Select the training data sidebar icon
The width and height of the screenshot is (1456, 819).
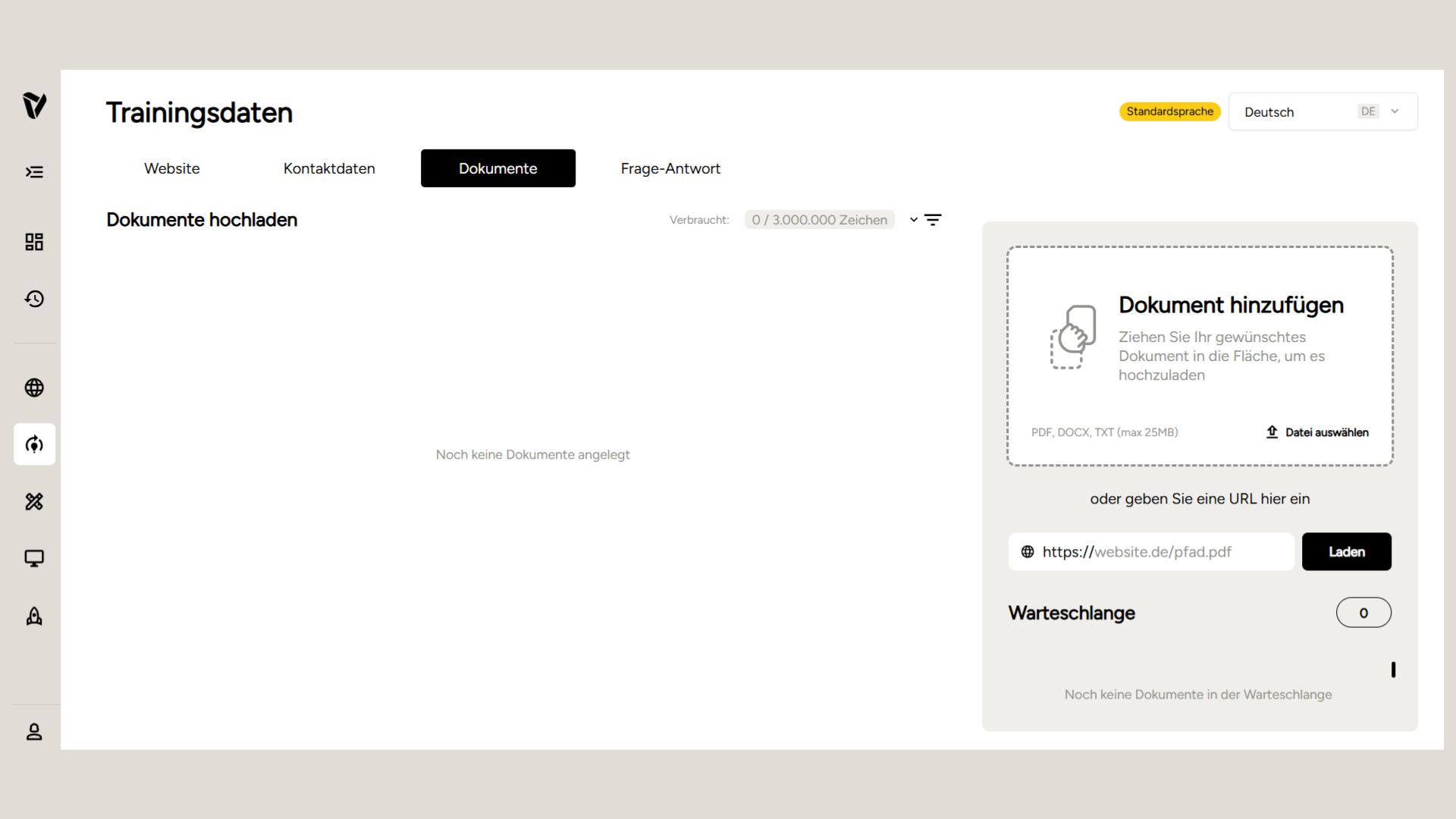[x=34, y=444]
